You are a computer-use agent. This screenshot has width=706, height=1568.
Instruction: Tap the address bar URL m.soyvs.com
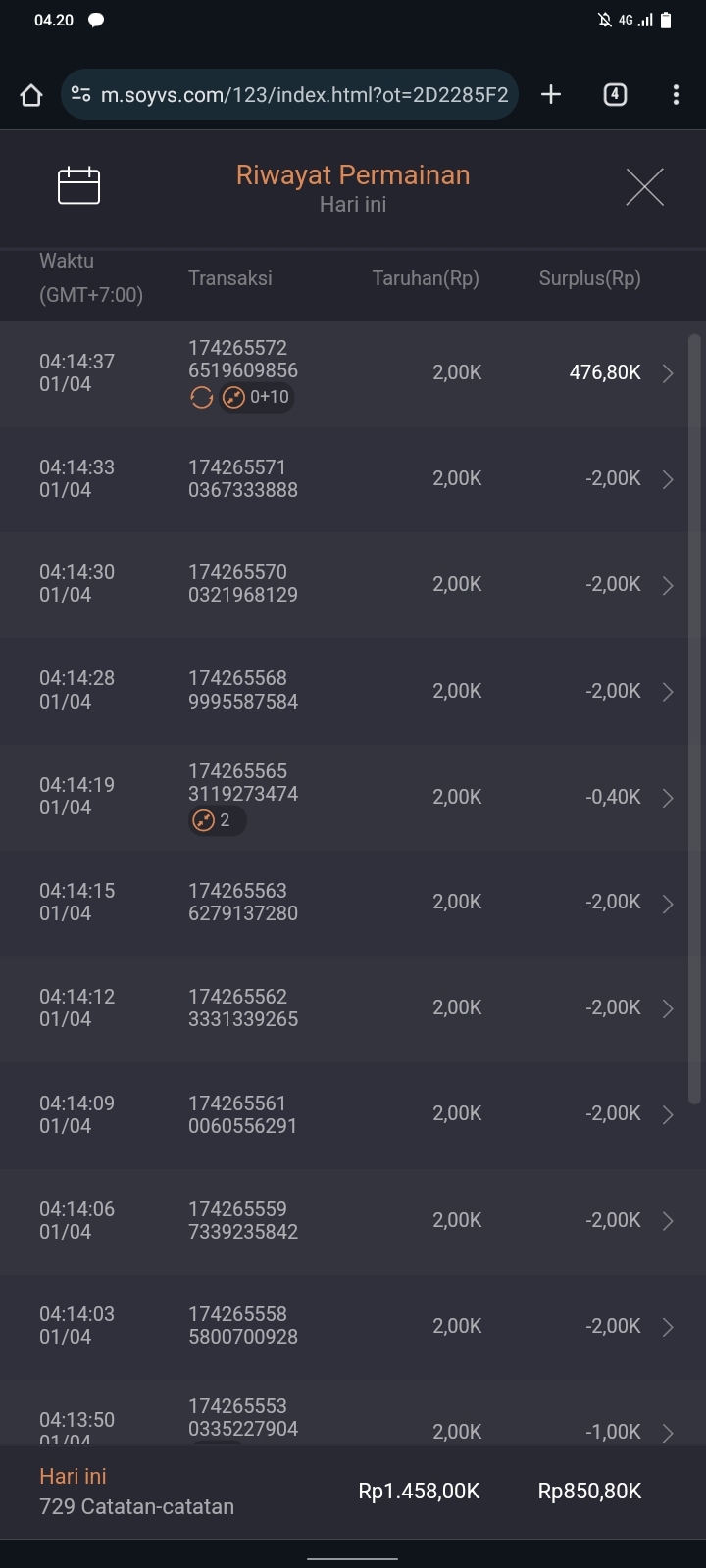[x=304, y=95]
